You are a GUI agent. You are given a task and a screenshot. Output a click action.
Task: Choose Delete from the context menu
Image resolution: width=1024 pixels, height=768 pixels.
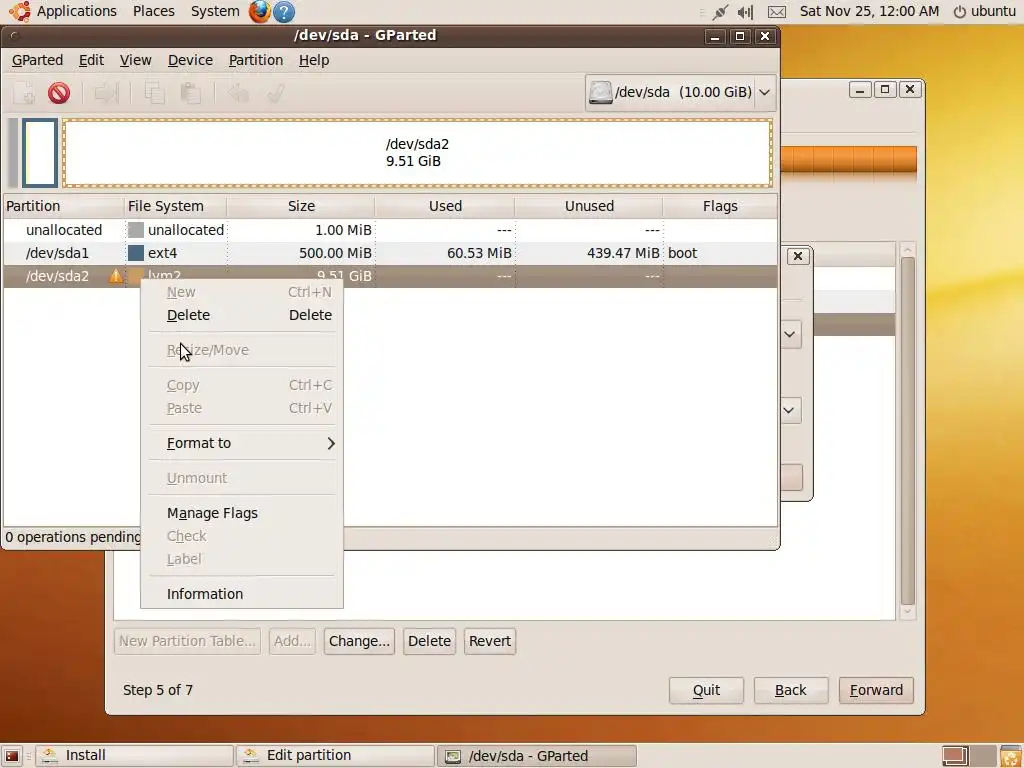click(x=242, y=315)
